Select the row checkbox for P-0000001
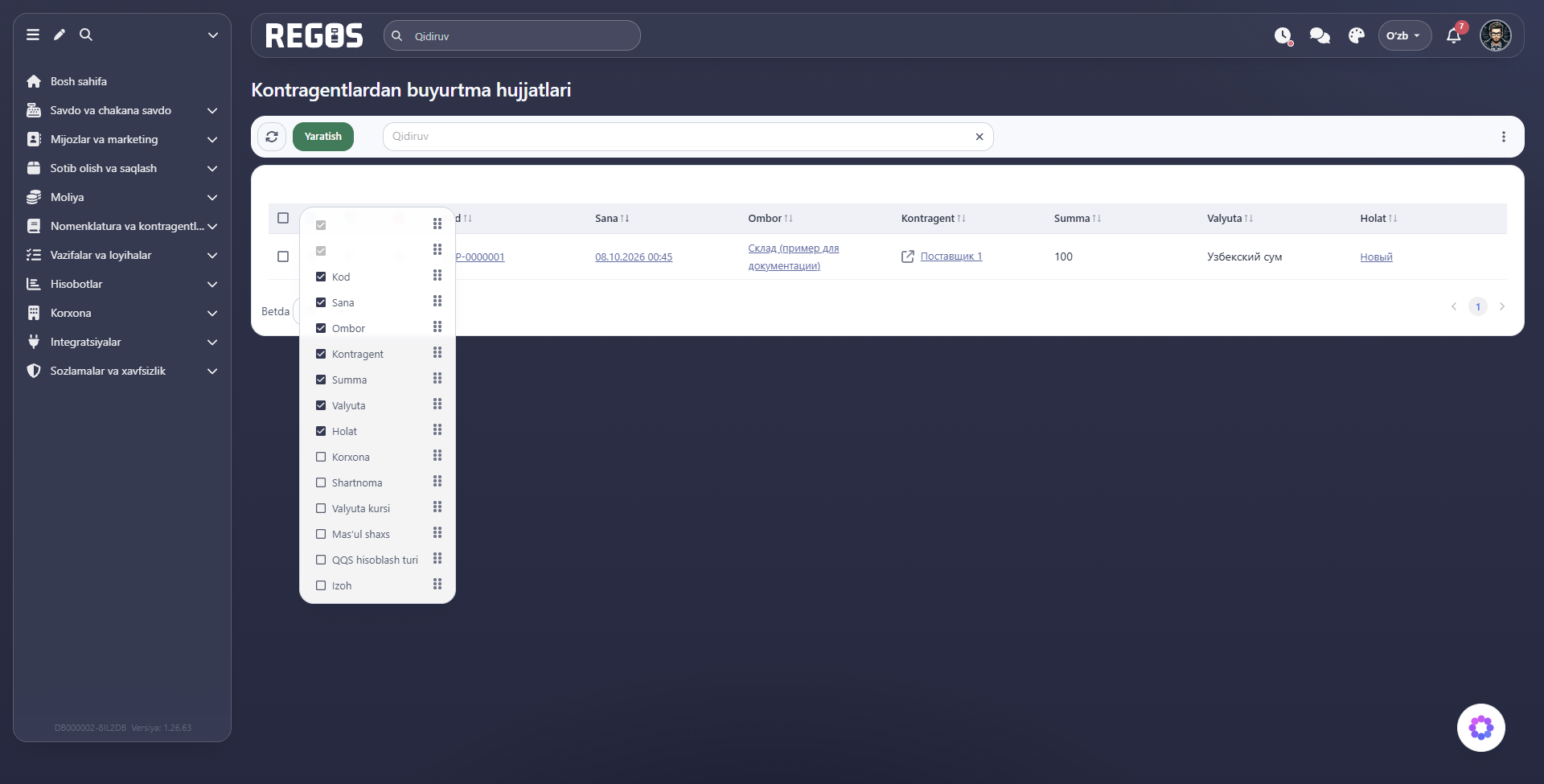The width and height of the screenshot is (1544, 784). pos(283,257)
